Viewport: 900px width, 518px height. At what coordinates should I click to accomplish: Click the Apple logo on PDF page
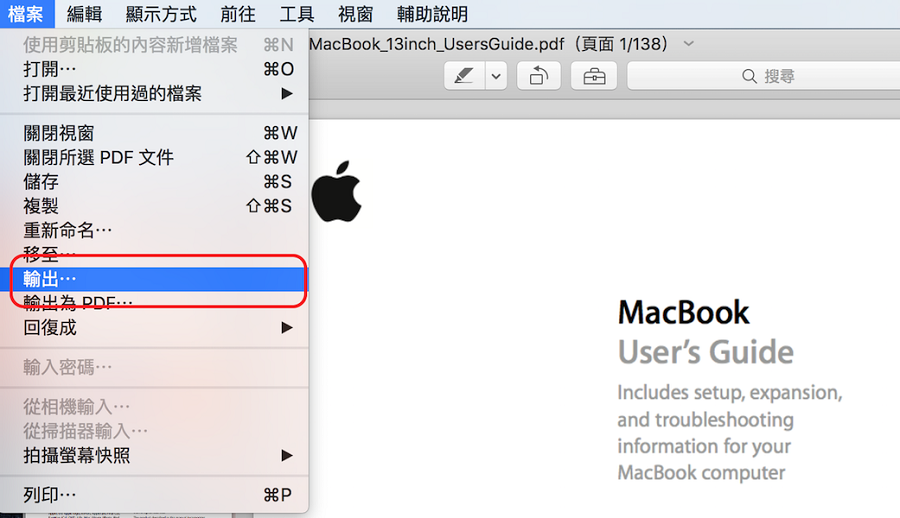click(x=336, y=191)
